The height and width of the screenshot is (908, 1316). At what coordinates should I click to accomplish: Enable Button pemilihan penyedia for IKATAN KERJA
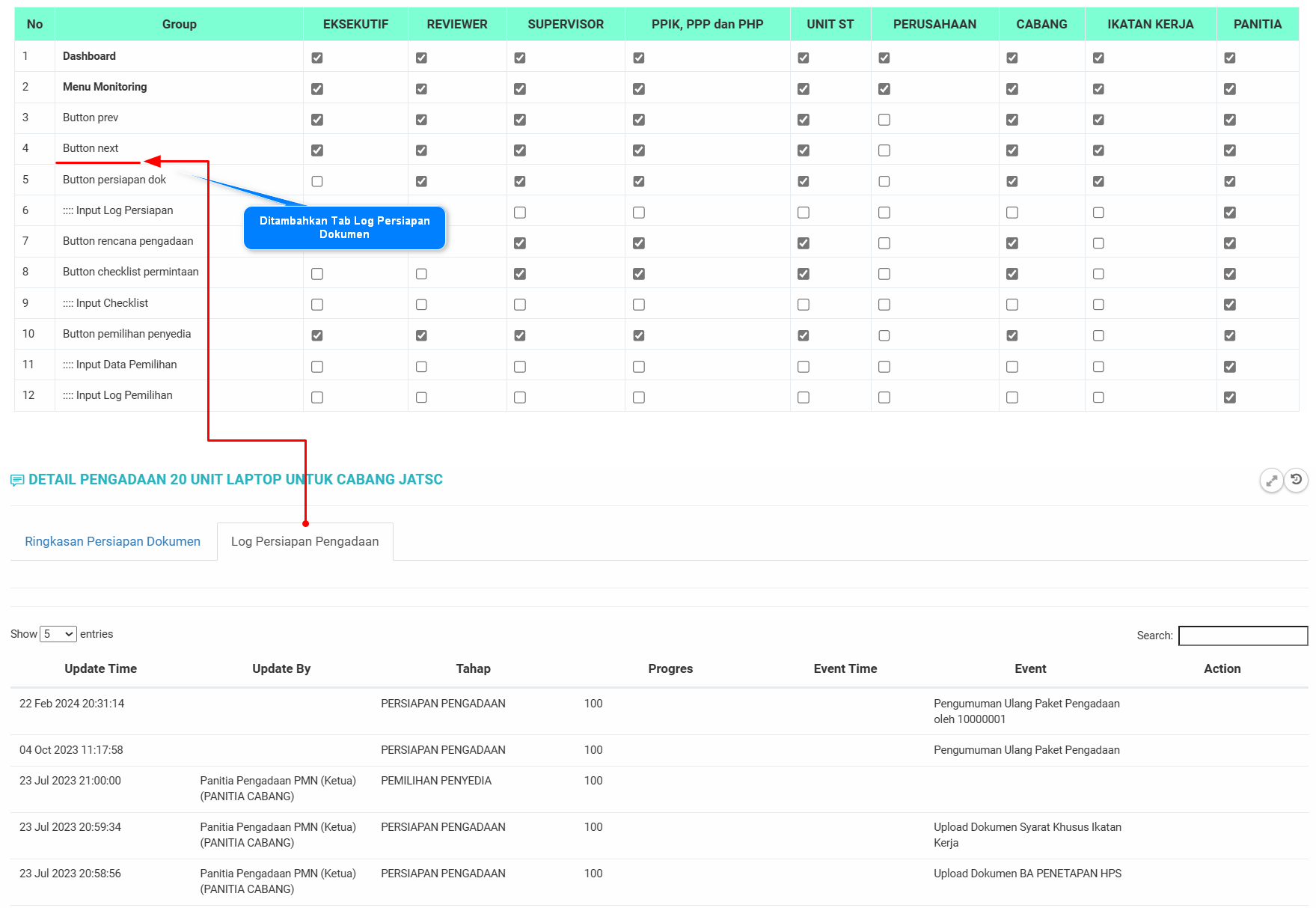pyautogui.click(x=1098, y=335)
